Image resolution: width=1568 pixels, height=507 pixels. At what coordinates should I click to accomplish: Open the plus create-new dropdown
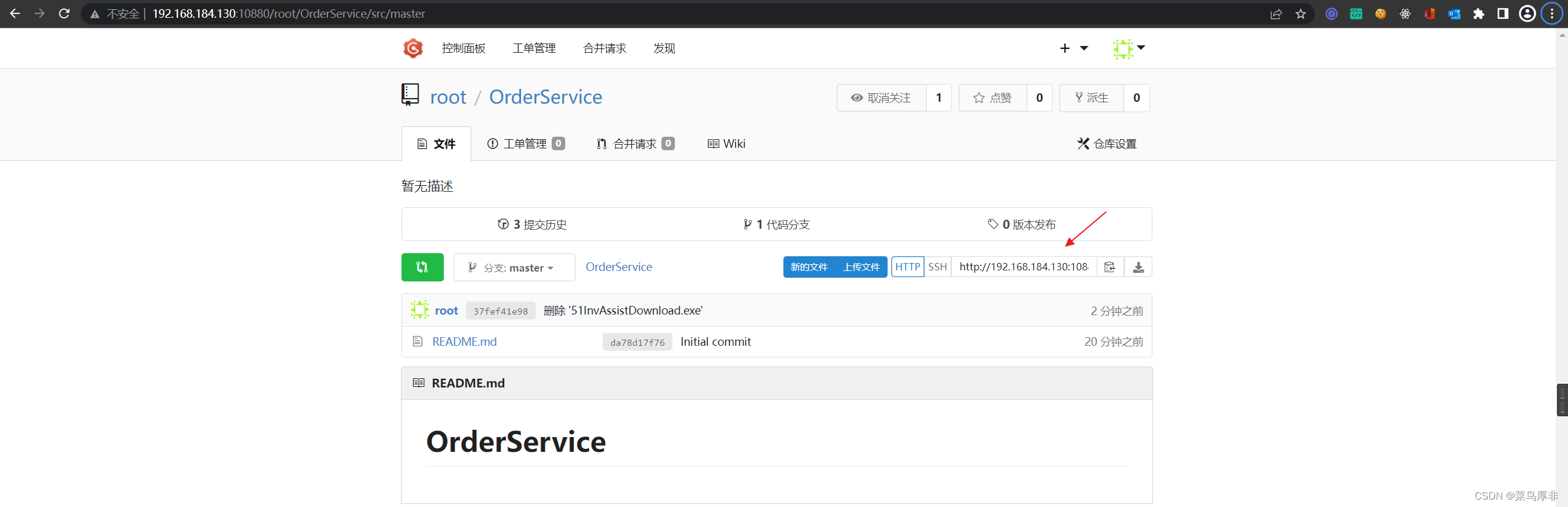tap(1073, 48)
